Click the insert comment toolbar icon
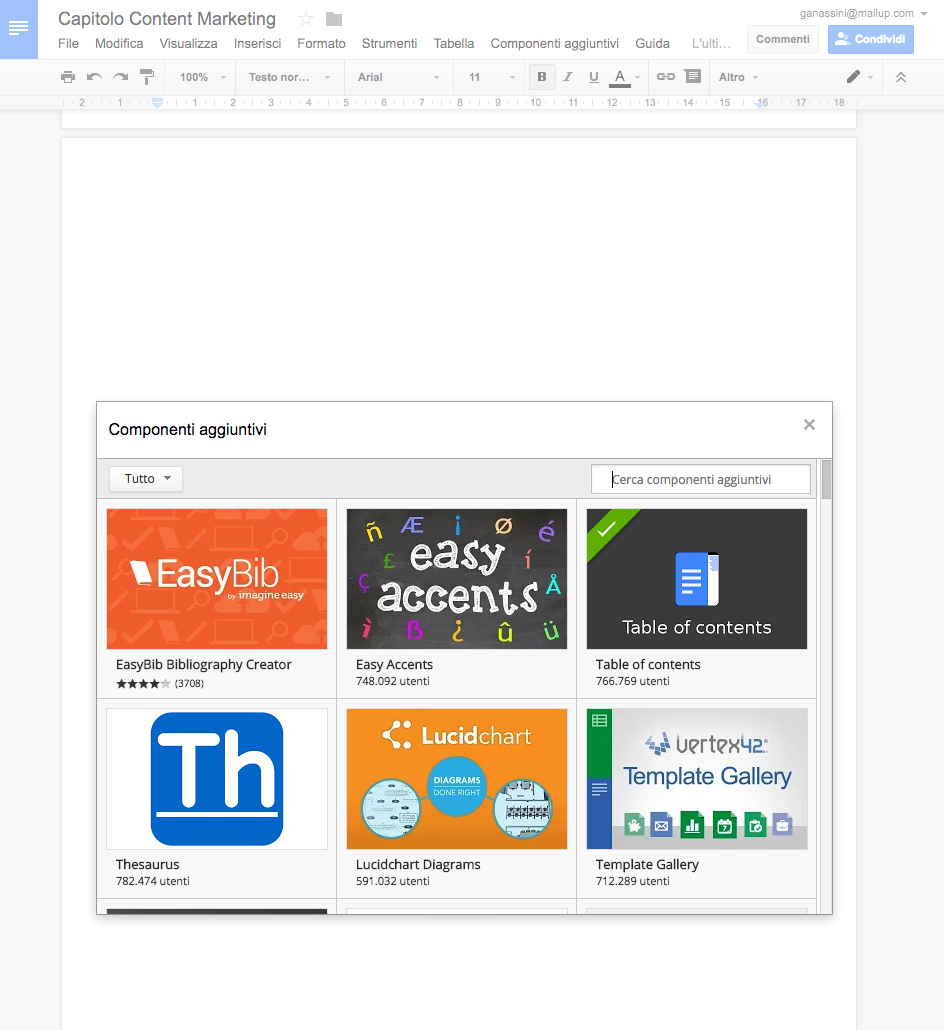This screenshot has height=1030, width=944. [692, 77]
